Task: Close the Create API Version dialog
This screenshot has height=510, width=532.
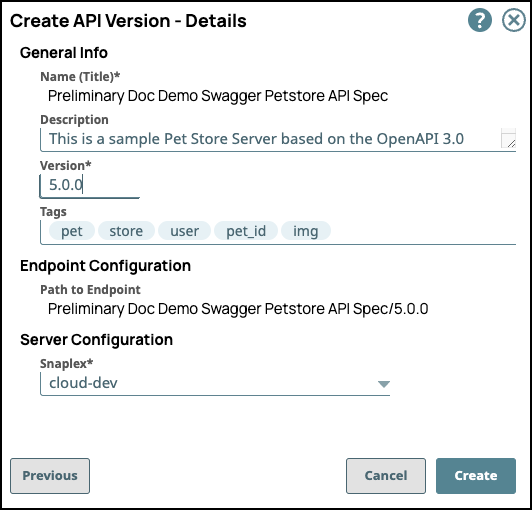Action: click(514, 20)
